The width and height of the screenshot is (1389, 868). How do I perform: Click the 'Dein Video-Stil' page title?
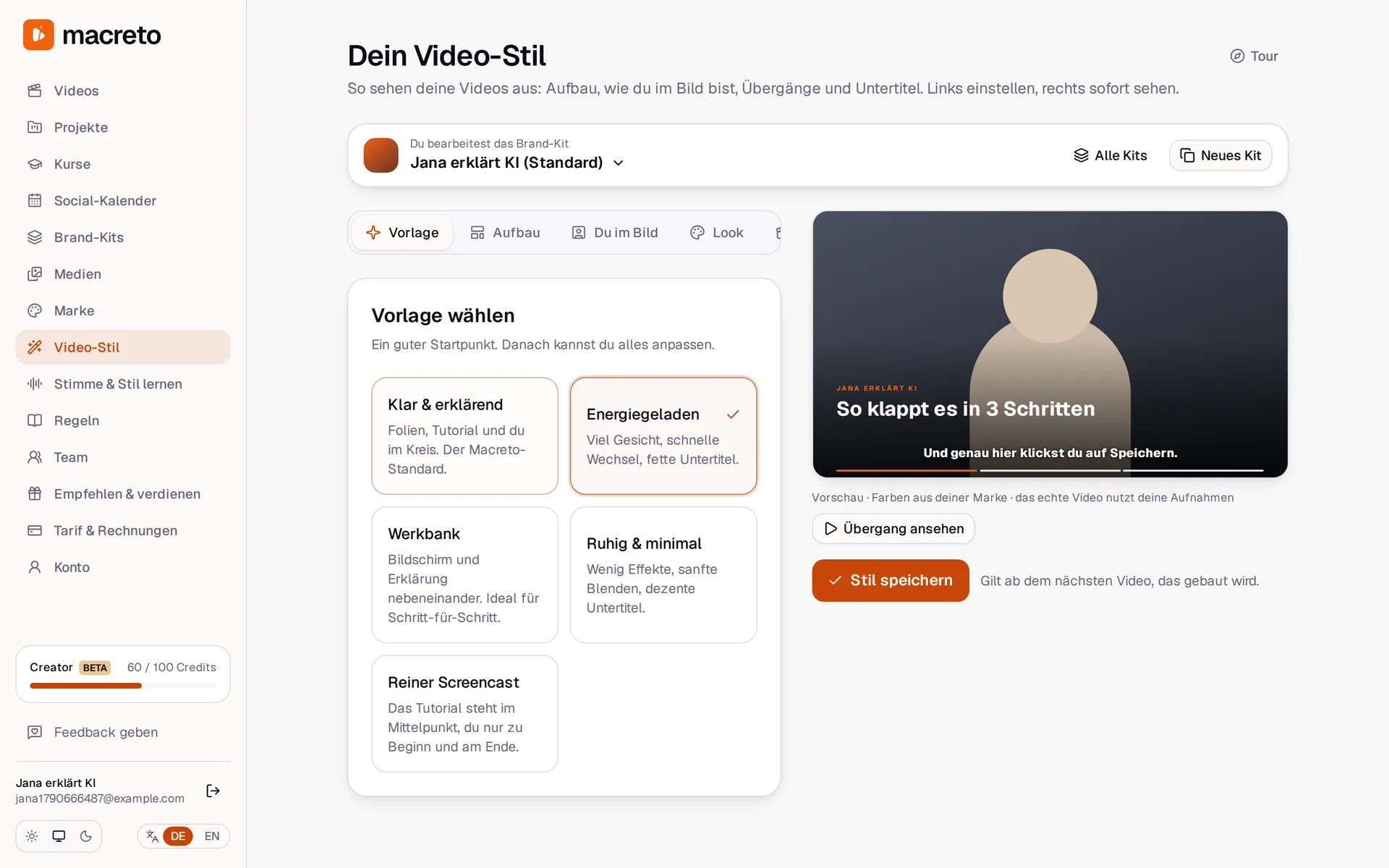pos(446,56)
